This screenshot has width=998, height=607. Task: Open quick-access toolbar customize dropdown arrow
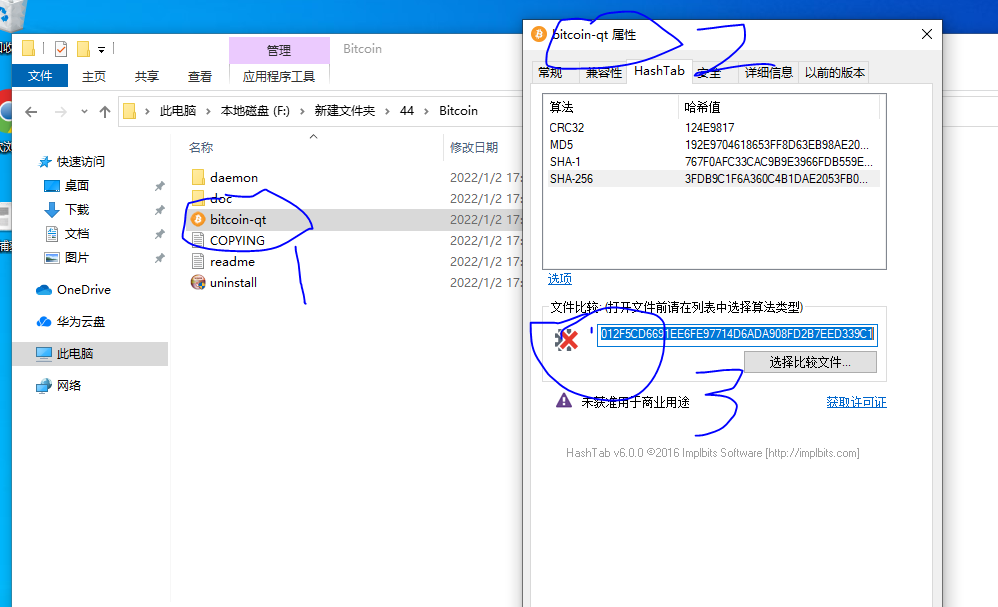coord(101,50)
